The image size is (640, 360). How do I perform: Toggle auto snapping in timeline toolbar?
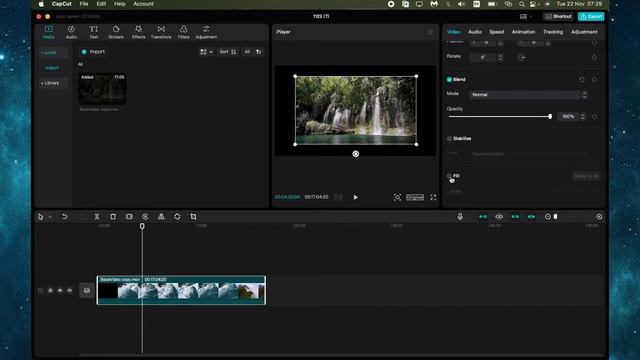[x=516, y=217]
